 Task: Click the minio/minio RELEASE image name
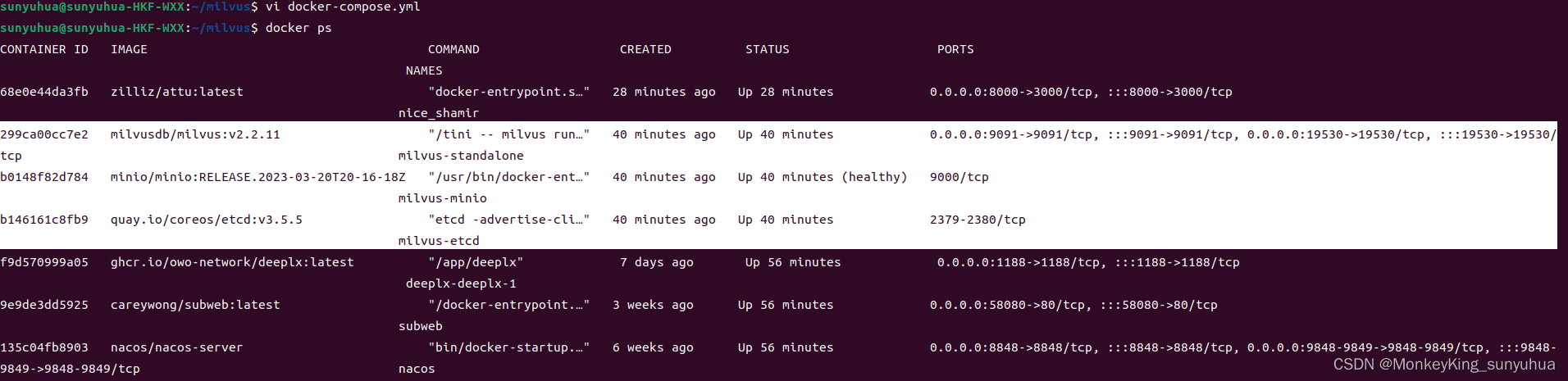(x=258, y=177)
